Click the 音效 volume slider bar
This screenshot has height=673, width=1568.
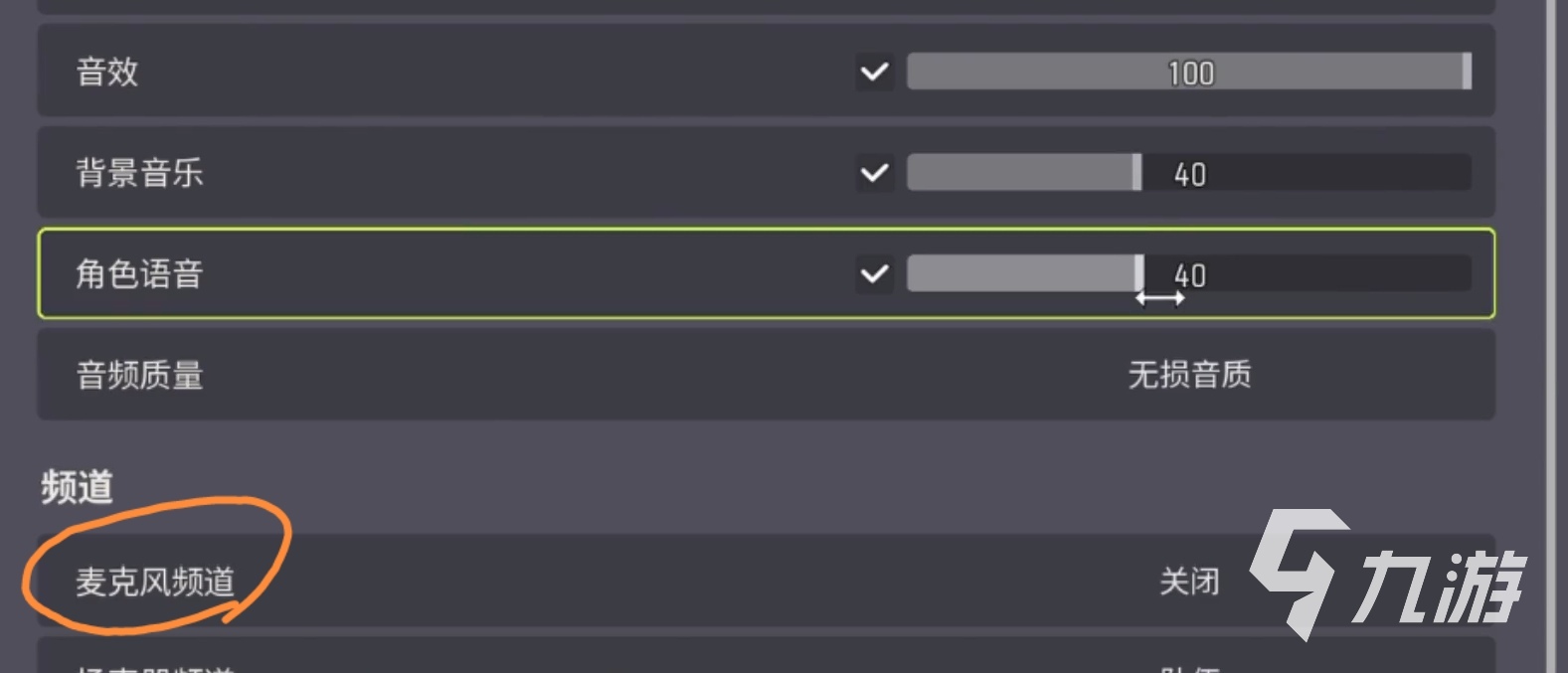1189,72
